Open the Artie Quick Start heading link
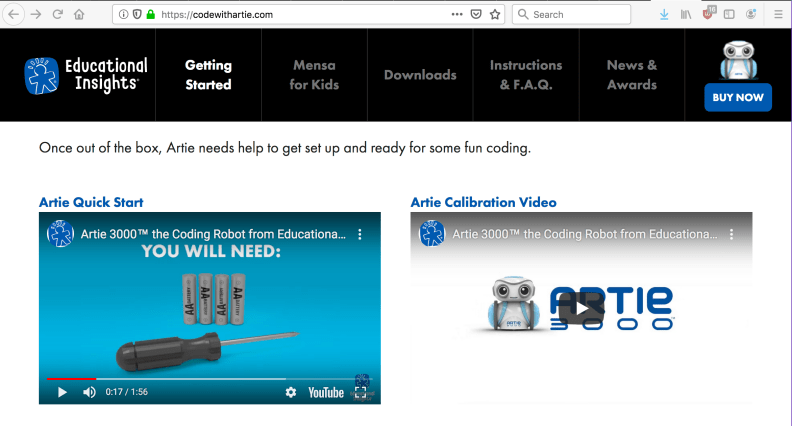 coord(91,202)
